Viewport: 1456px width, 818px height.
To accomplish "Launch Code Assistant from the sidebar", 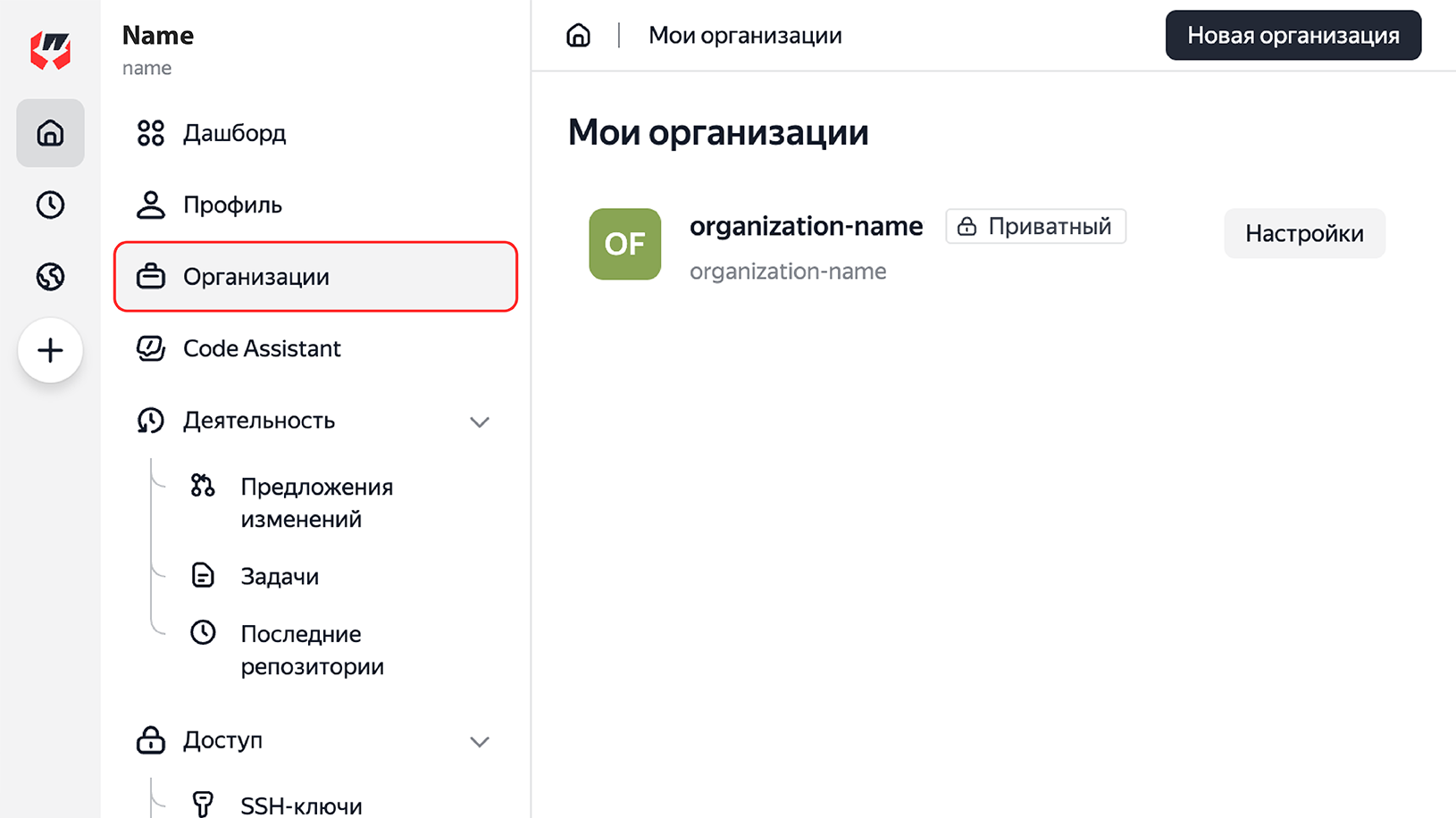I will [x=261, y=348].
